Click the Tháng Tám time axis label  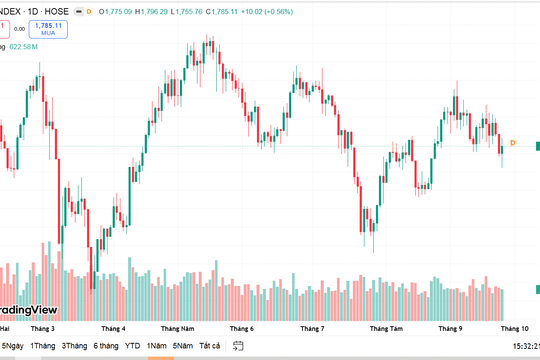(x=386, y=329)
